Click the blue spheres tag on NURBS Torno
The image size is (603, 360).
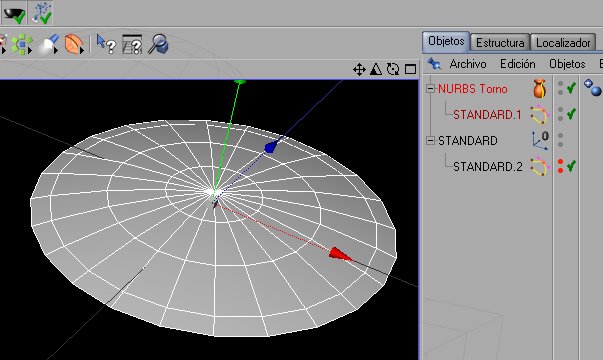pyautogui.click(x=592, y=87)
